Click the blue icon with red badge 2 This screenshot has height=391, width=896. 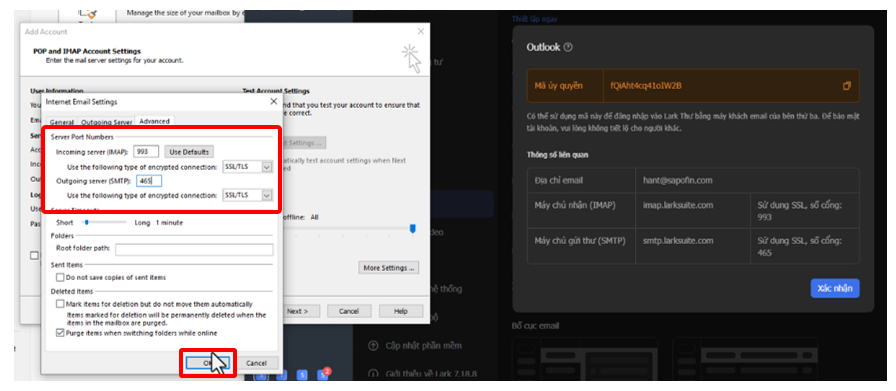click(323, 375)
